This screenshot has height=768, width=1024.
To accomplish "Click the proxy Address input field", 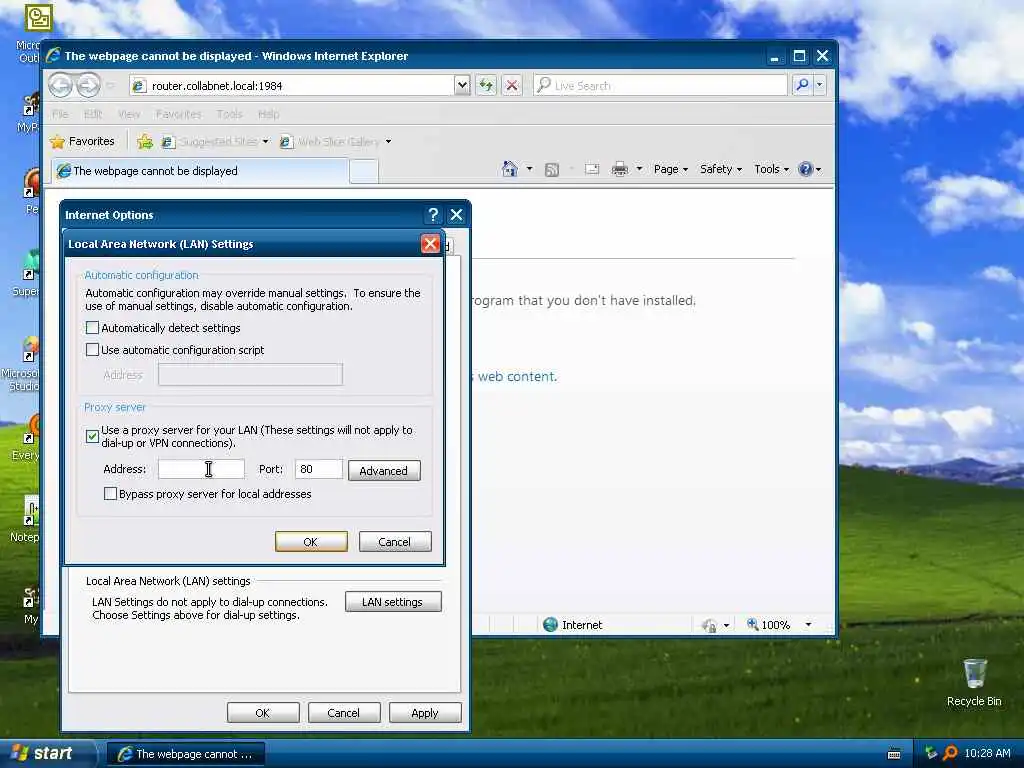I will tap(201, 469).
